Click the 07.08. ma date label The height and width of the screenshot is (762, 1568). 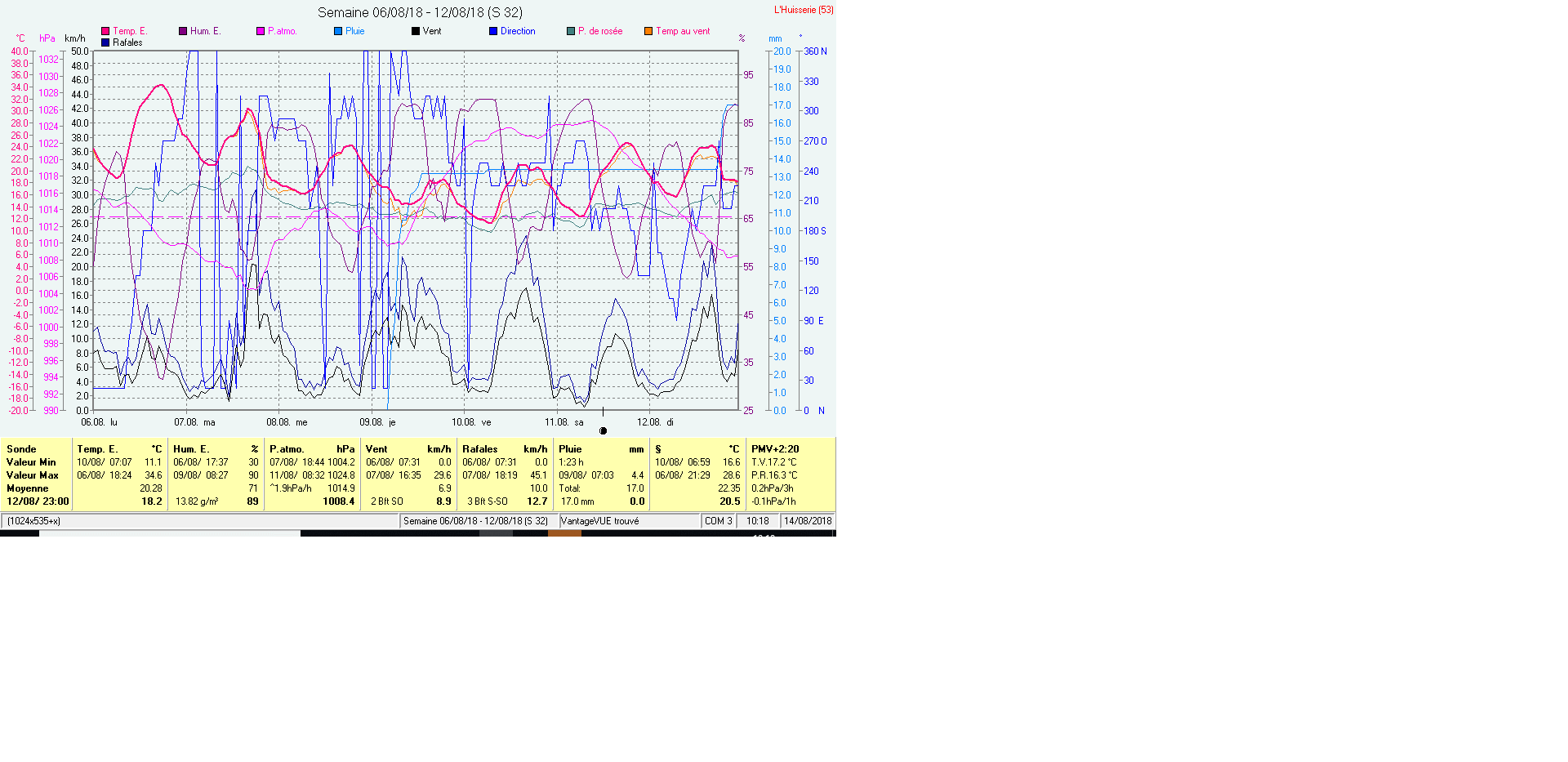[x=194, y=422]
